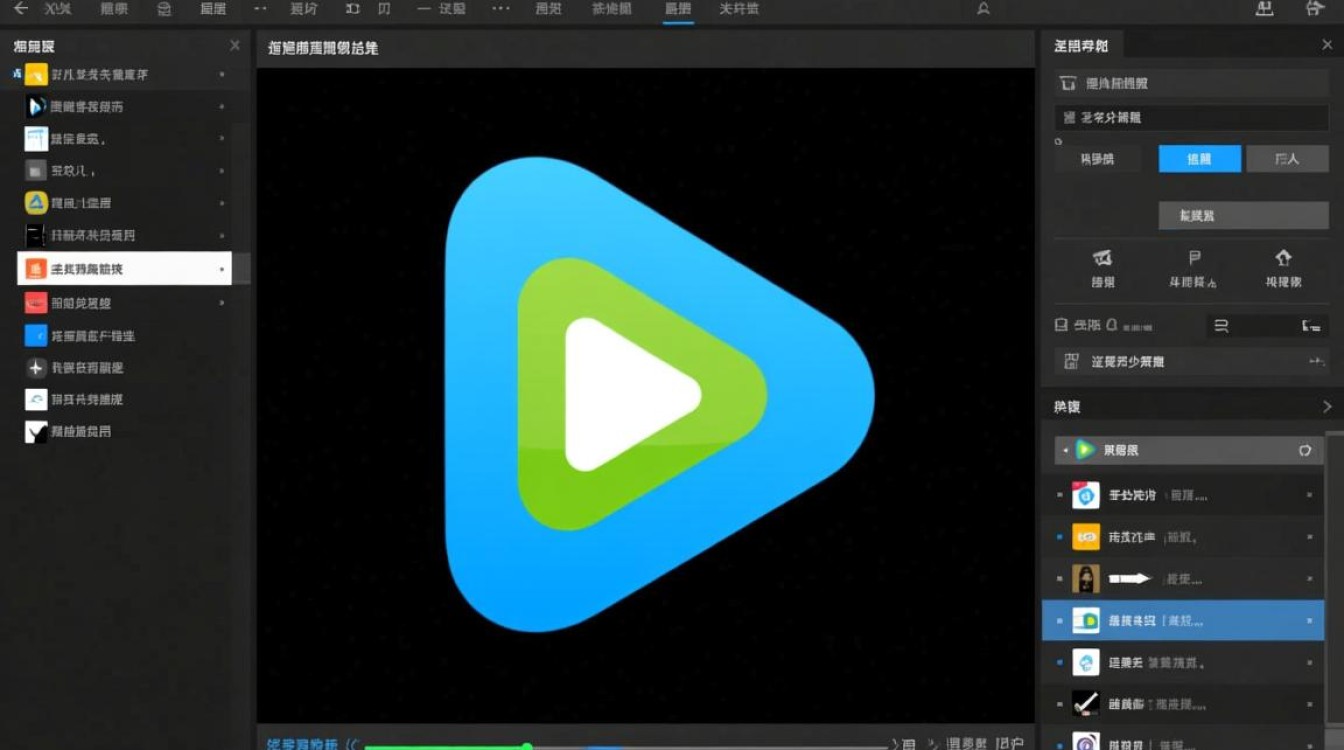Select the grey plus-star icon in the left list

(36, 367)
